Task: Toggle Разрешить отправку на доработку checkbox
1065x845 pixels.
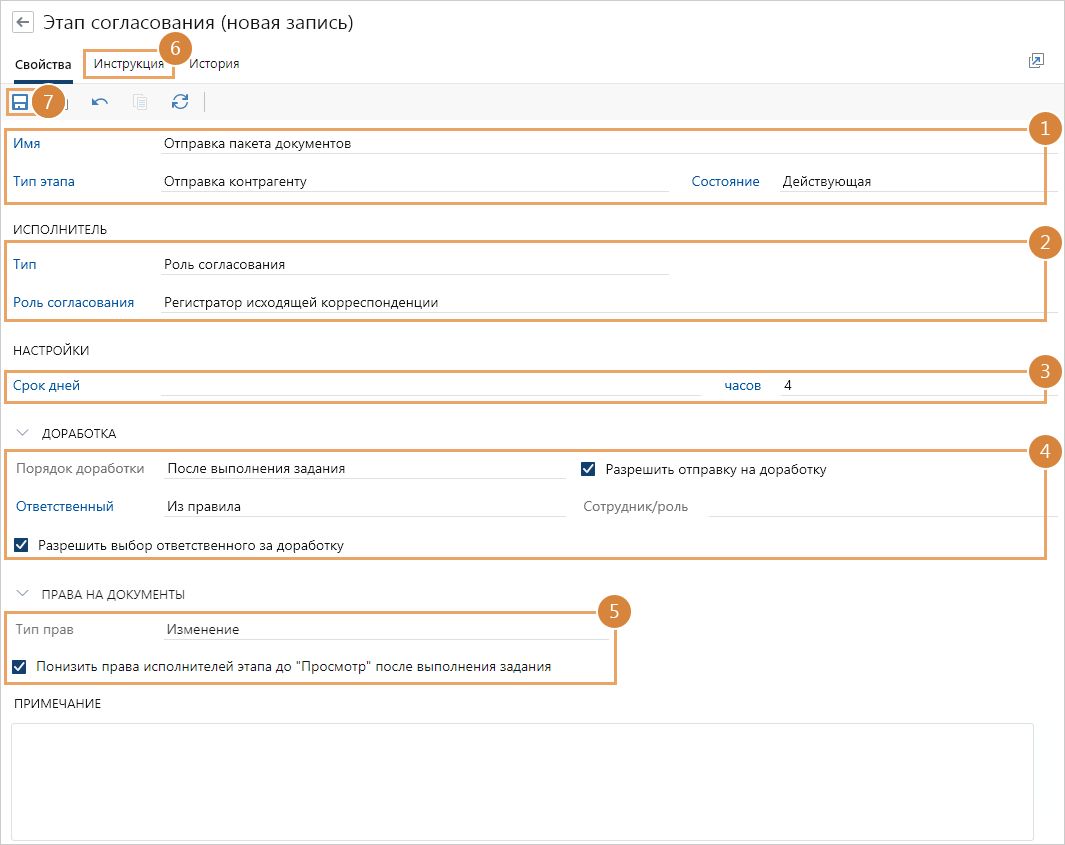Action: pyautogui.click(x=588, y=469)
